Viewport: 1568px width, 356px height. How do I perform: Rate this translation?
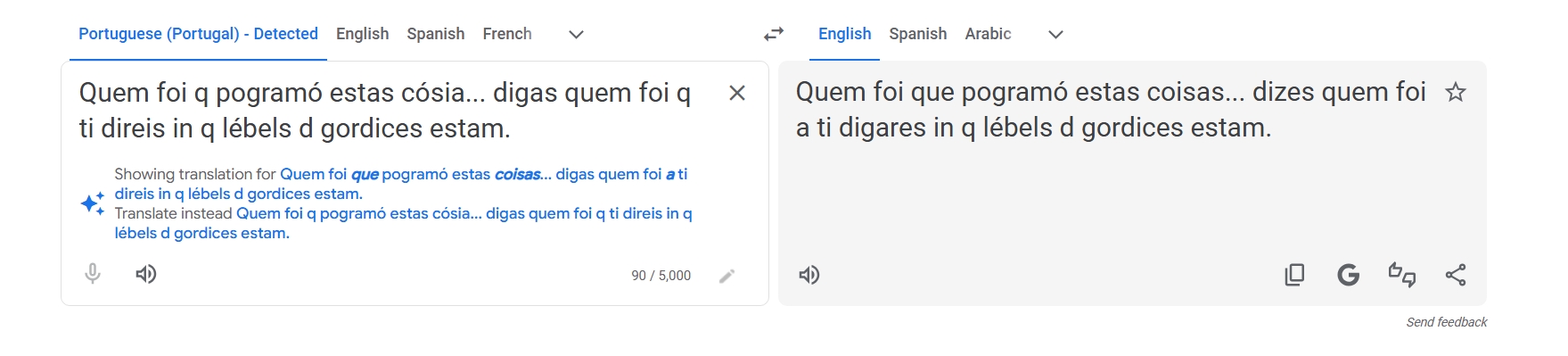(1402, 275)
